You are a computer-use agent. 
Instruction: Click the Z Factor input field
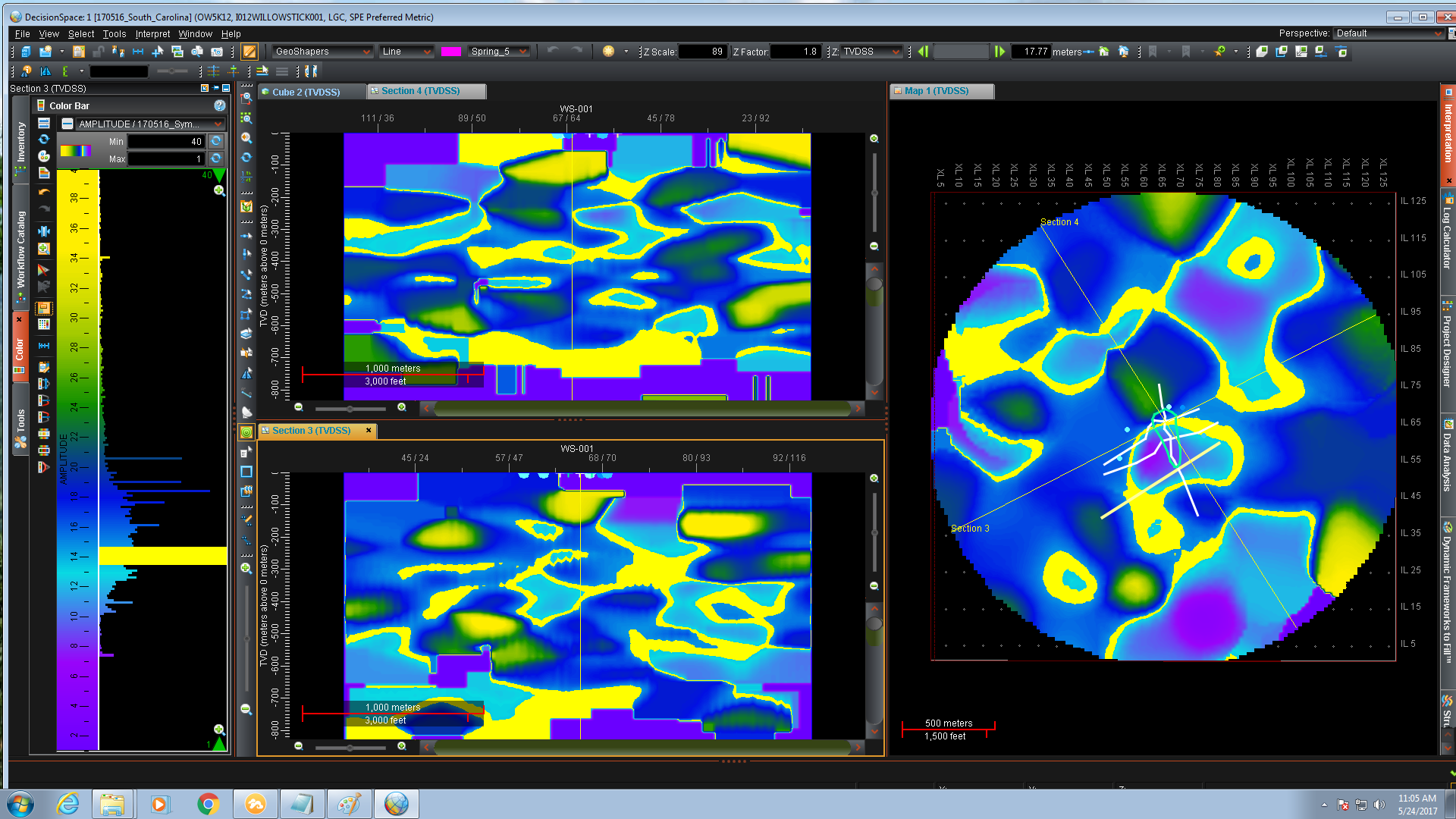pos(795,52)
